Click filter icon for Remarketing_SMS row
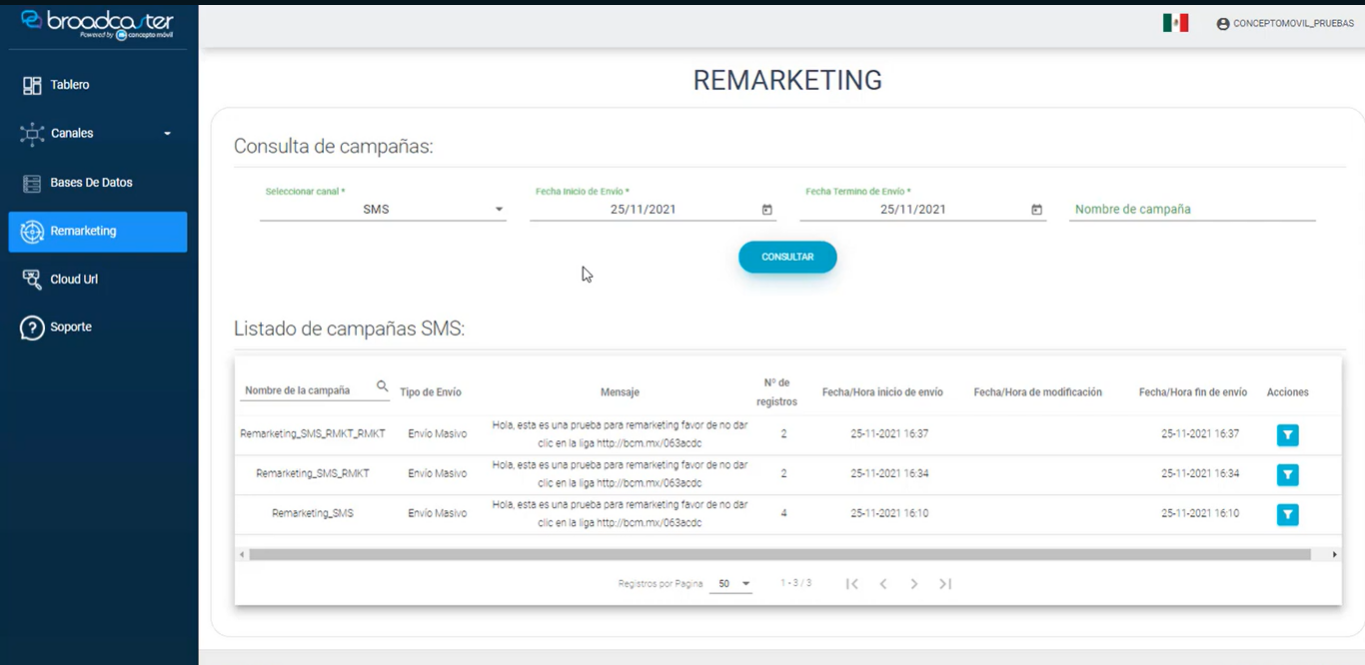Screen dimensions: 1365x665 tap(1288, 514)
